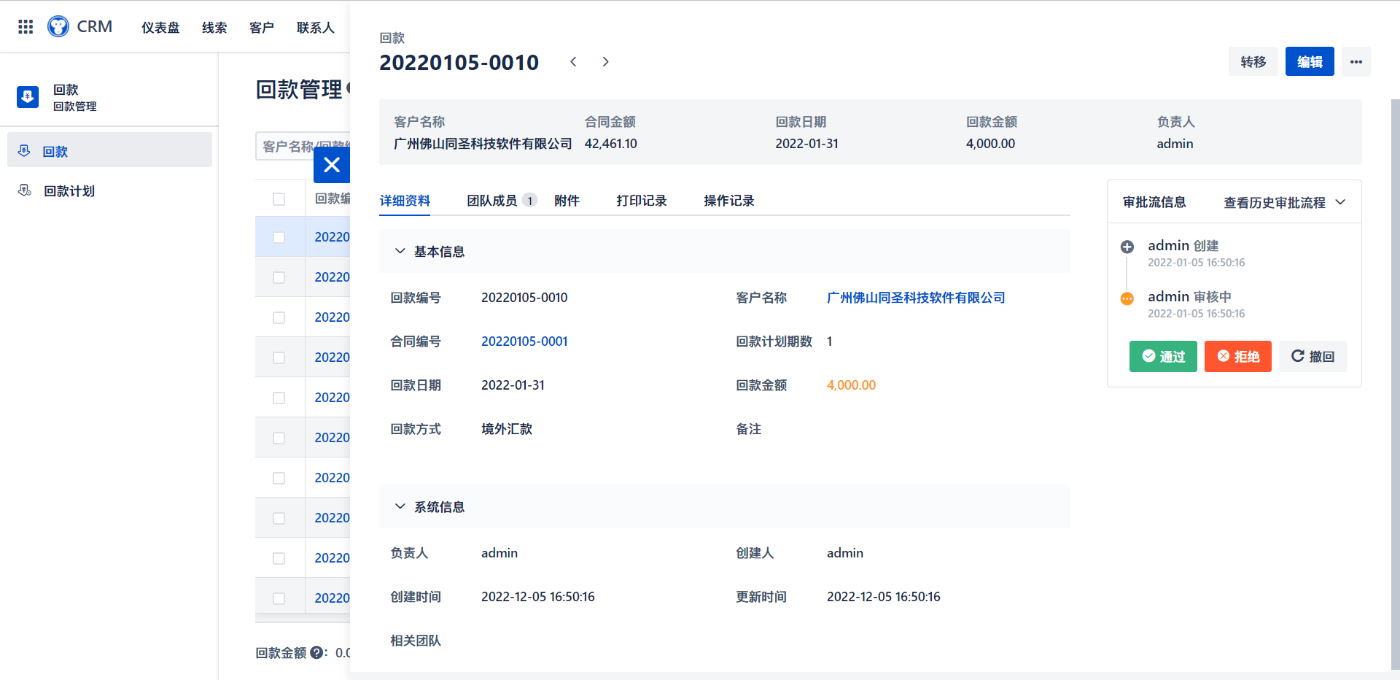Click the green 通过 approve button
Image resolution: width=1400 pixels, height=680 pixels.
1163,356
